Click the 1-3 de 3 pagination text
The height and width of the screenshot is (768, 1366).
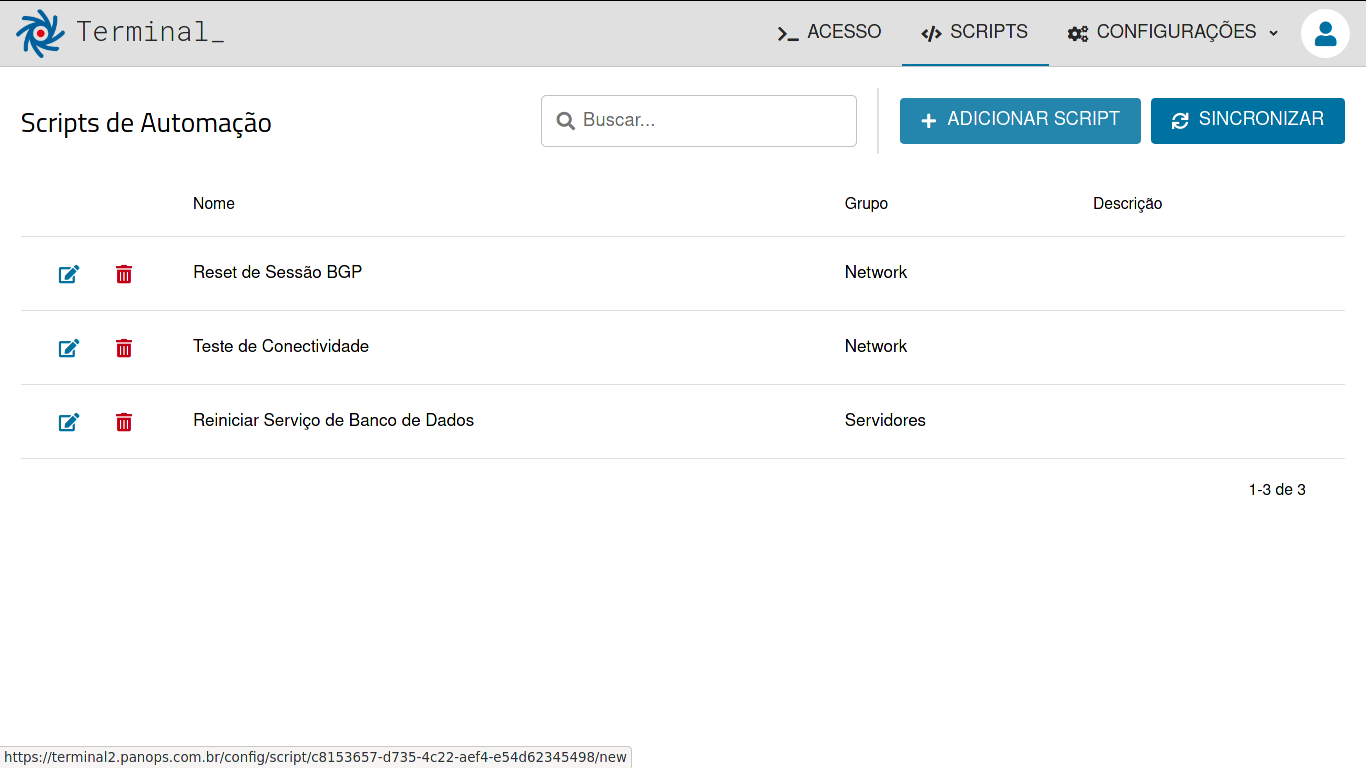pos(1277,490)
